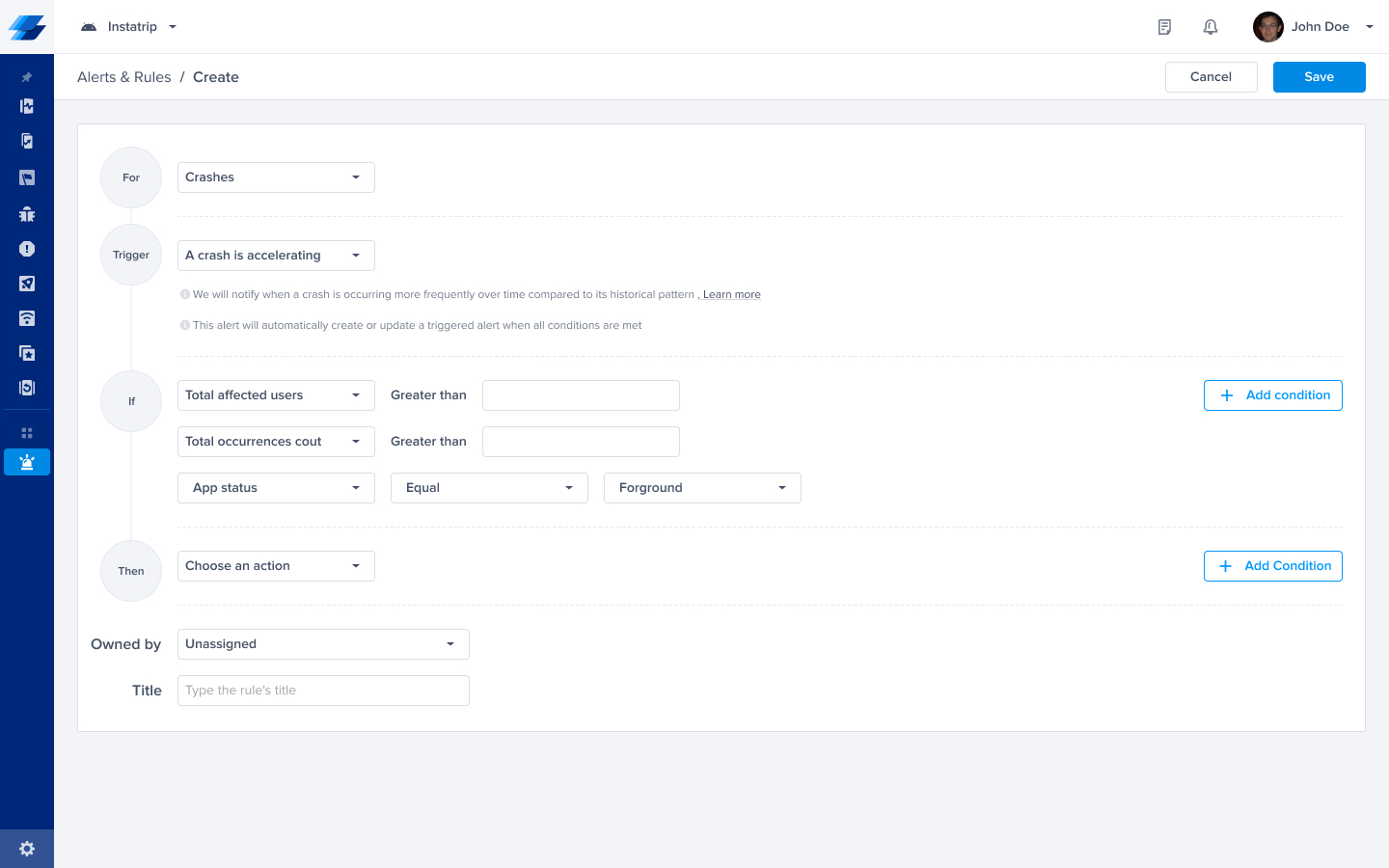Open the 'App status' condition dropdown
Viewport: 1389px width, 868px height.
(x=276, y=488)
